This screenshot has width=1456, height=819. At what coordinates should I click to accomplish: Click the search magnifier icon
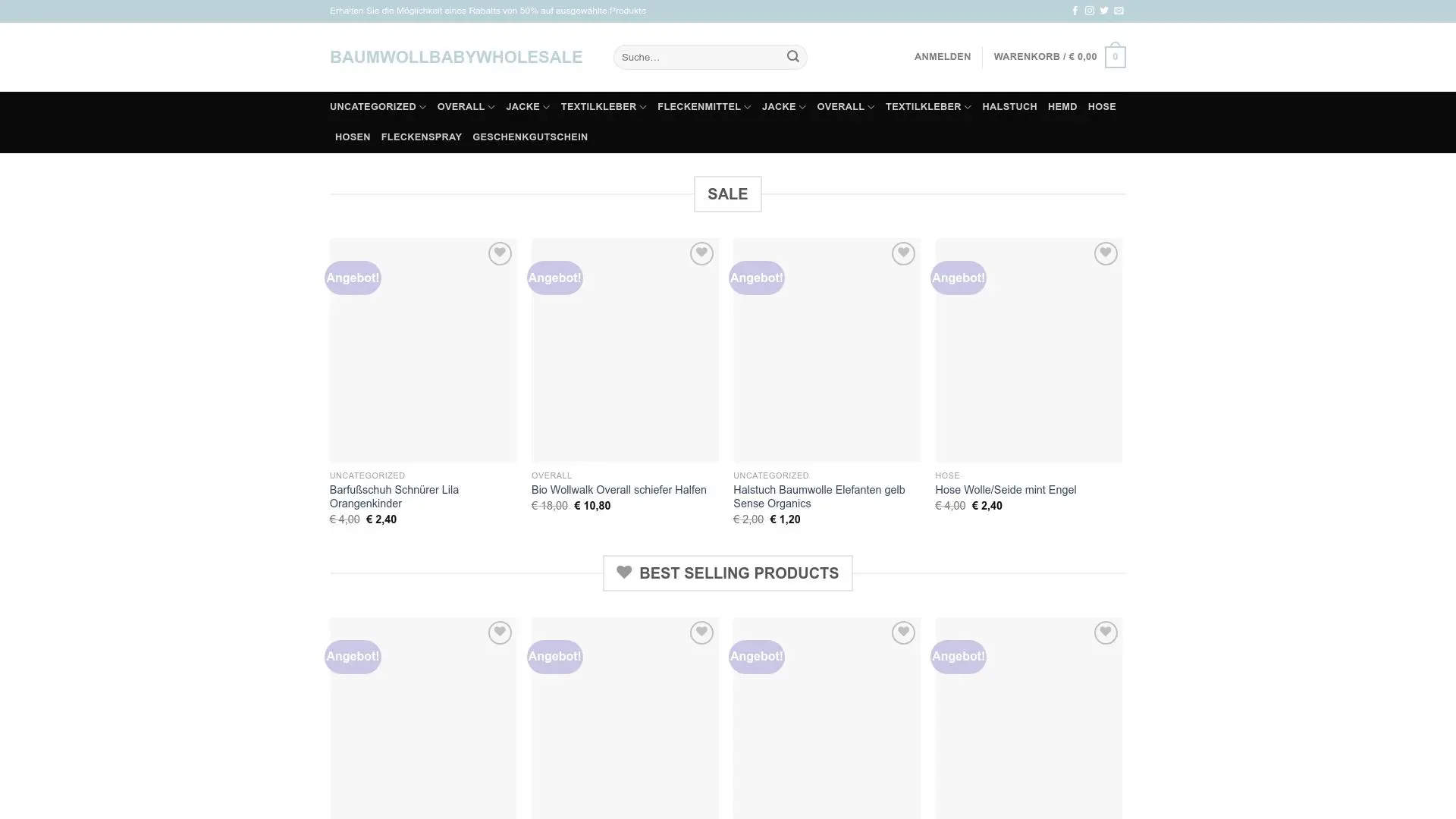[x=792, y=57]
